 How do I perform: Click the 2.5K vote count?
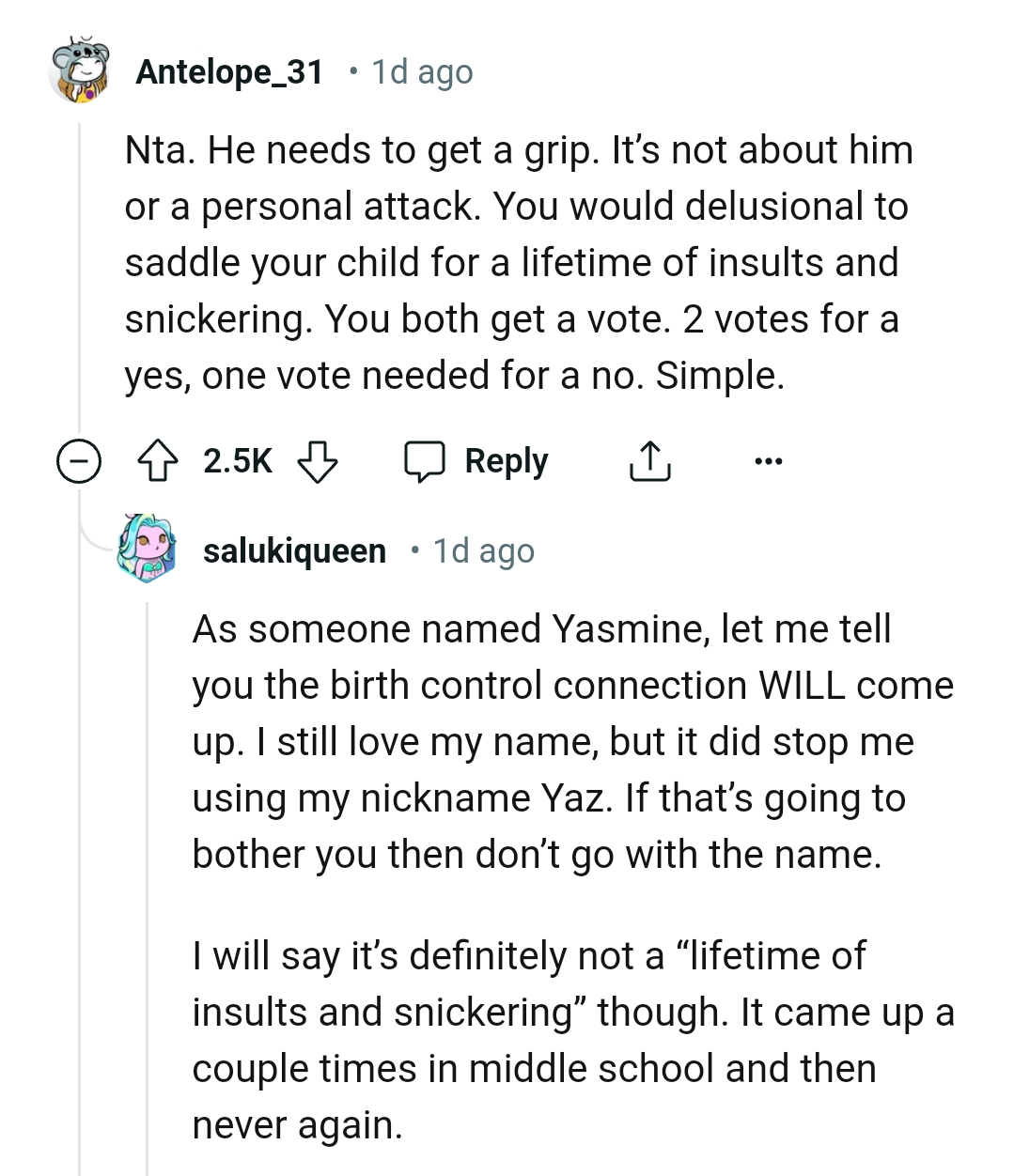237,460
